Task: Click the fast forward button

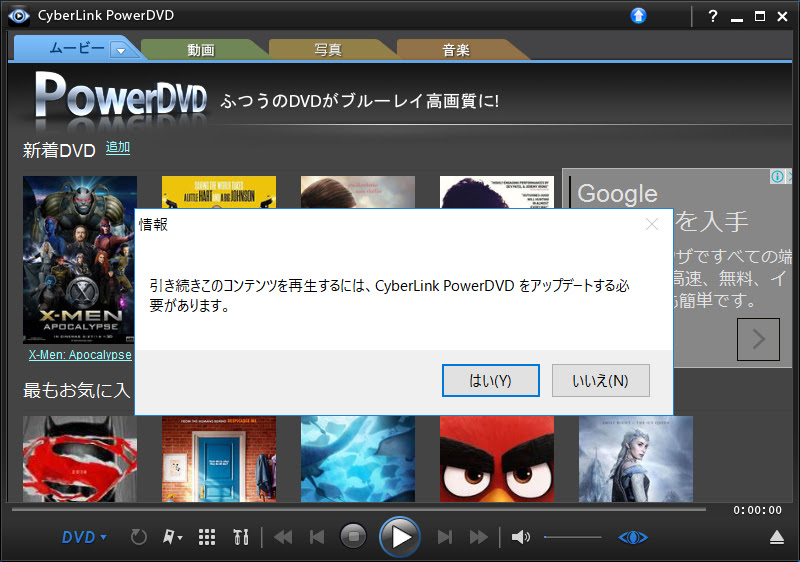Action: coord(479,537)
